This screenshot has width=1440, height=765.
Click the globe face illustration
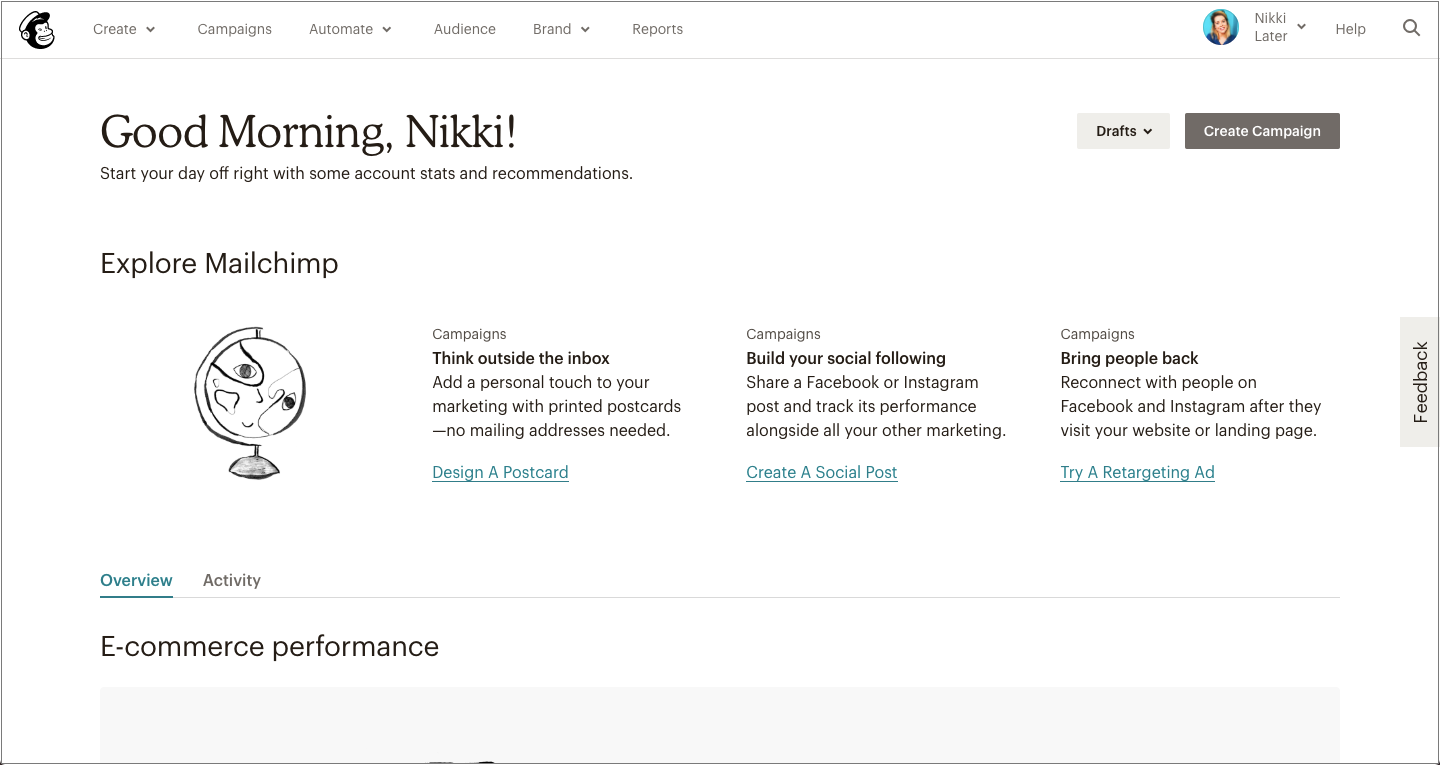(x=250, y=402)
